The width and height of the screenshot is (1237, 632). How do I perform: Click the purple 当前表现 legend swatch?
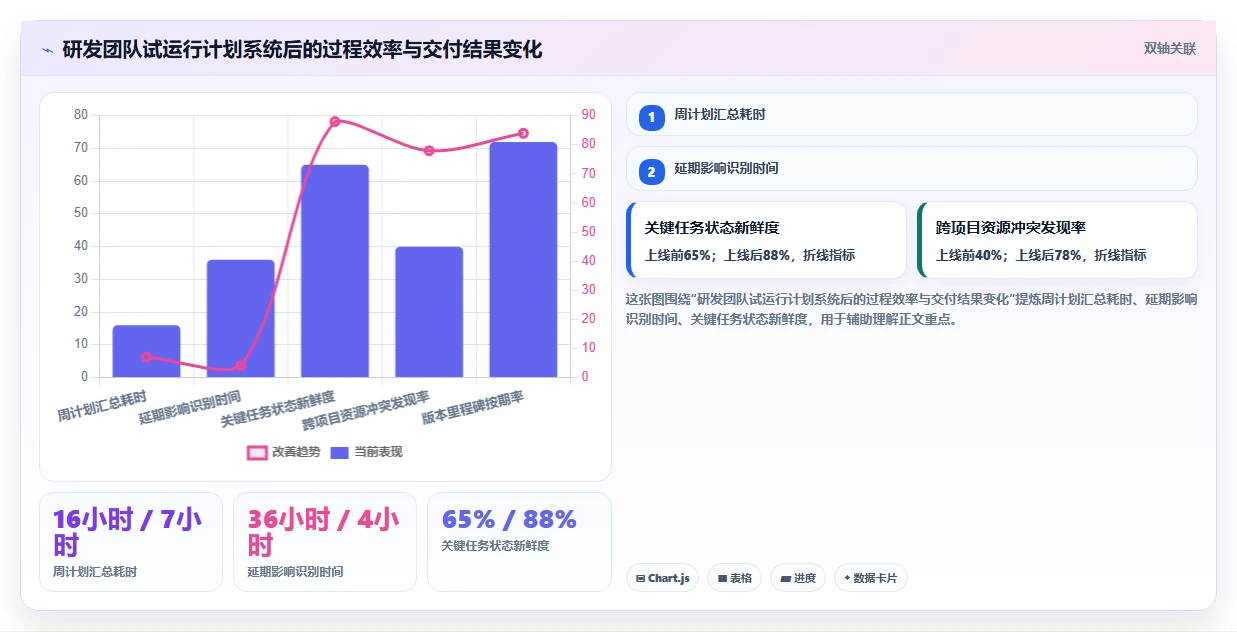340,452
